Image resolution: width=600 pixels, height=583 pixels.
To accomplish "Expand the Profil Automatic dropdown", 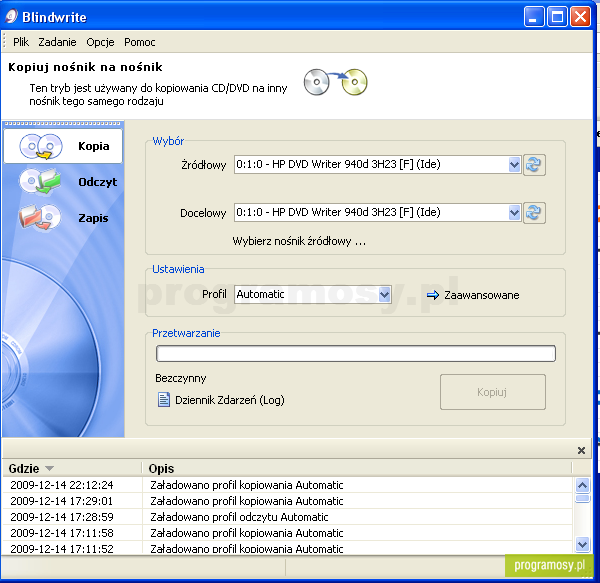I will coord(384,295).
